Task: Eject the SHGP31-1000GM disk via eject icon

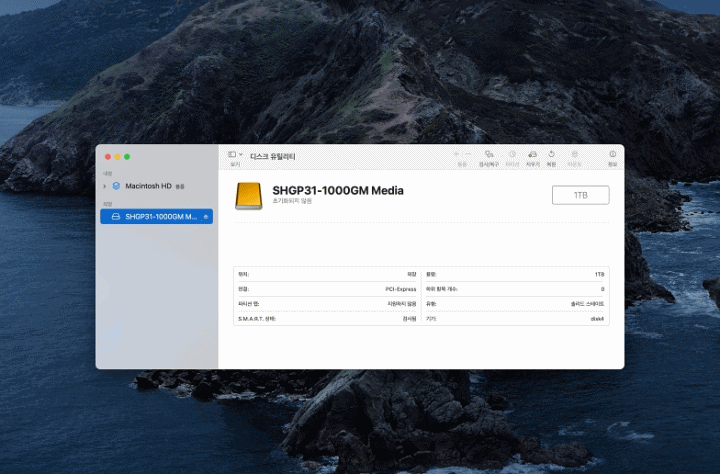Action: [206, 217]
